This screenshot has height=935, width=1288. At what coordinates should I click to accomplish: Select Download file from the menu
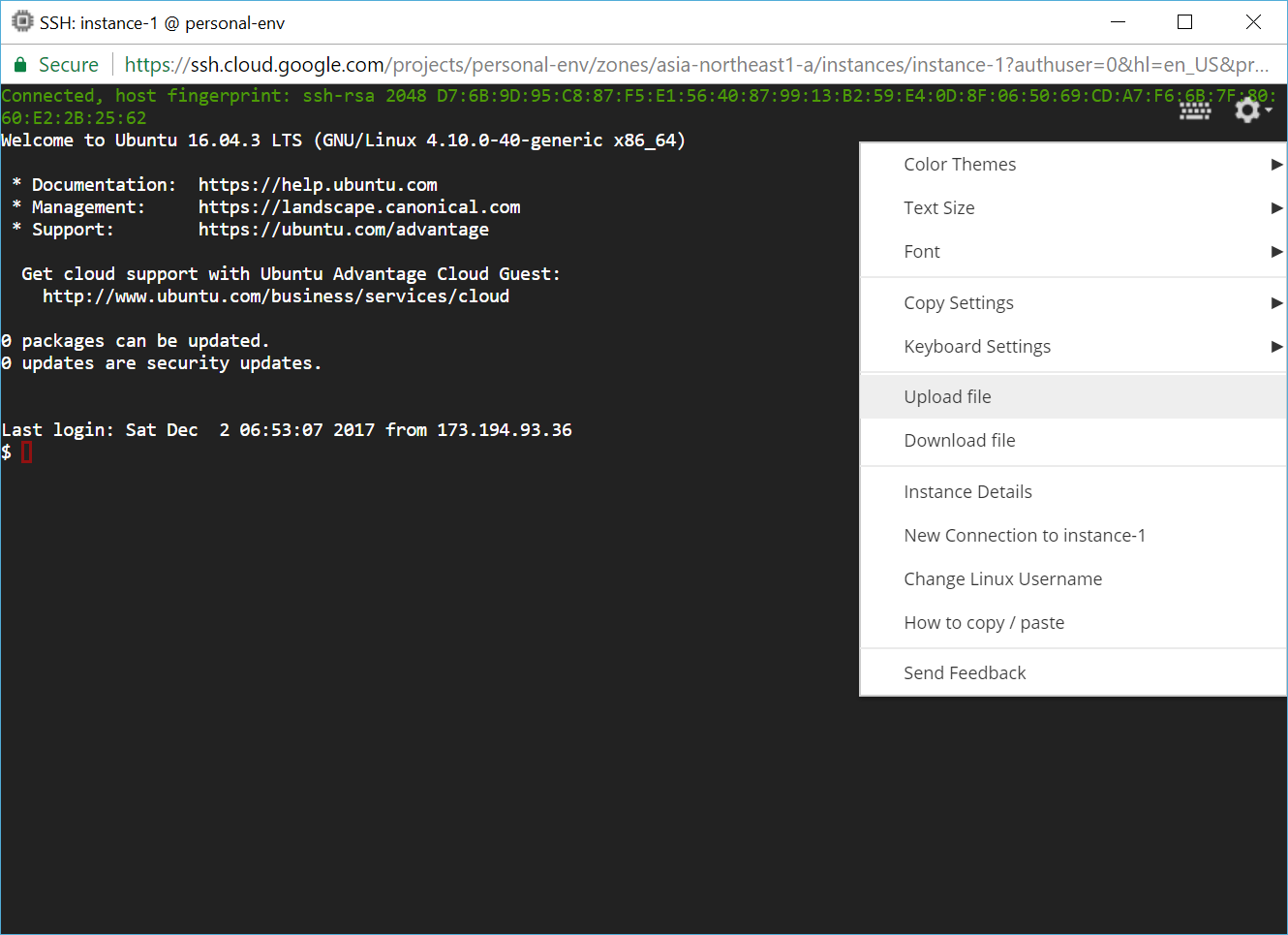[x=1073, y=441]
